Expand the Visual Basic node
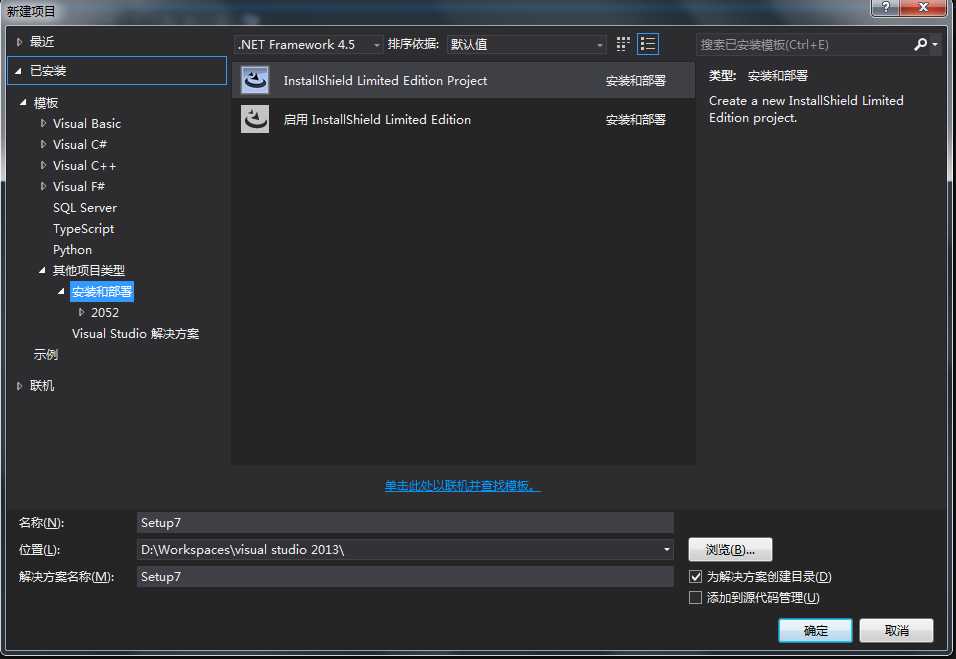956x659 pixels. (43, 123)
